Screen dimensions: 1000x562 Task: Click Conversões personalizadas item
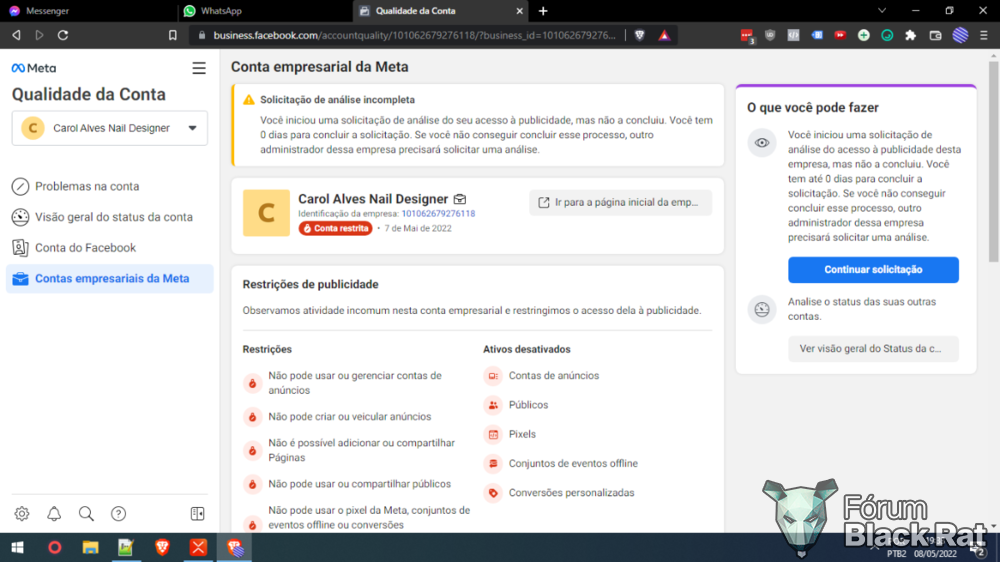click(571, 493)
